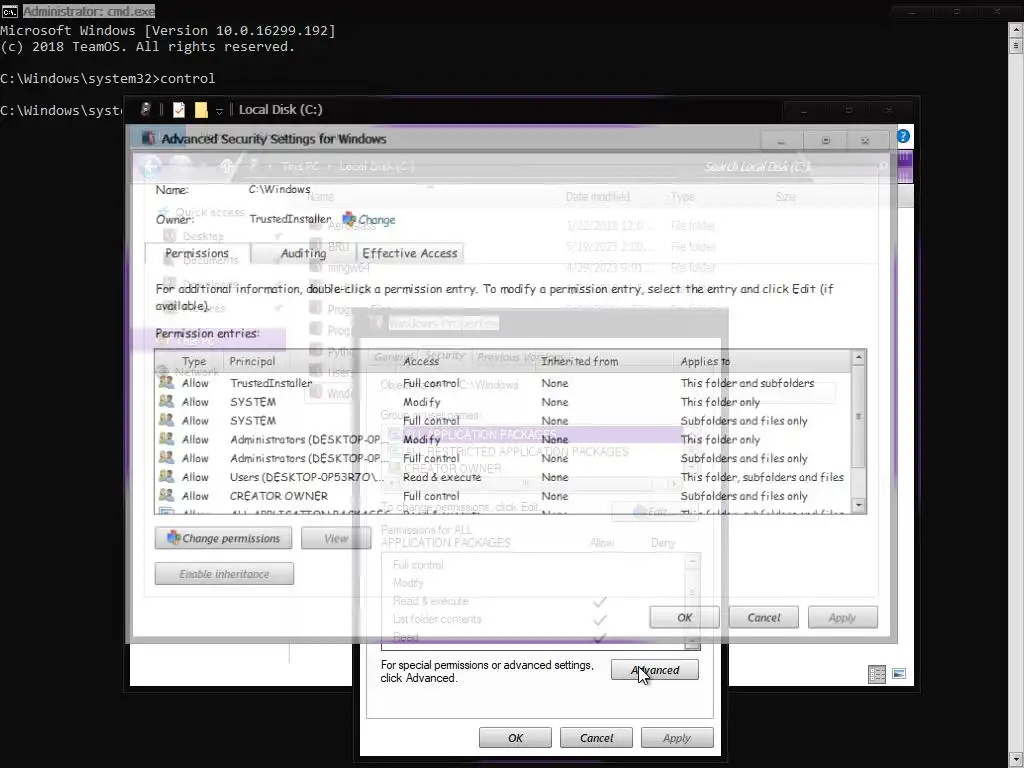Click the C:\Windows name value text
1024x768 pixels.
tap(280, 189)
